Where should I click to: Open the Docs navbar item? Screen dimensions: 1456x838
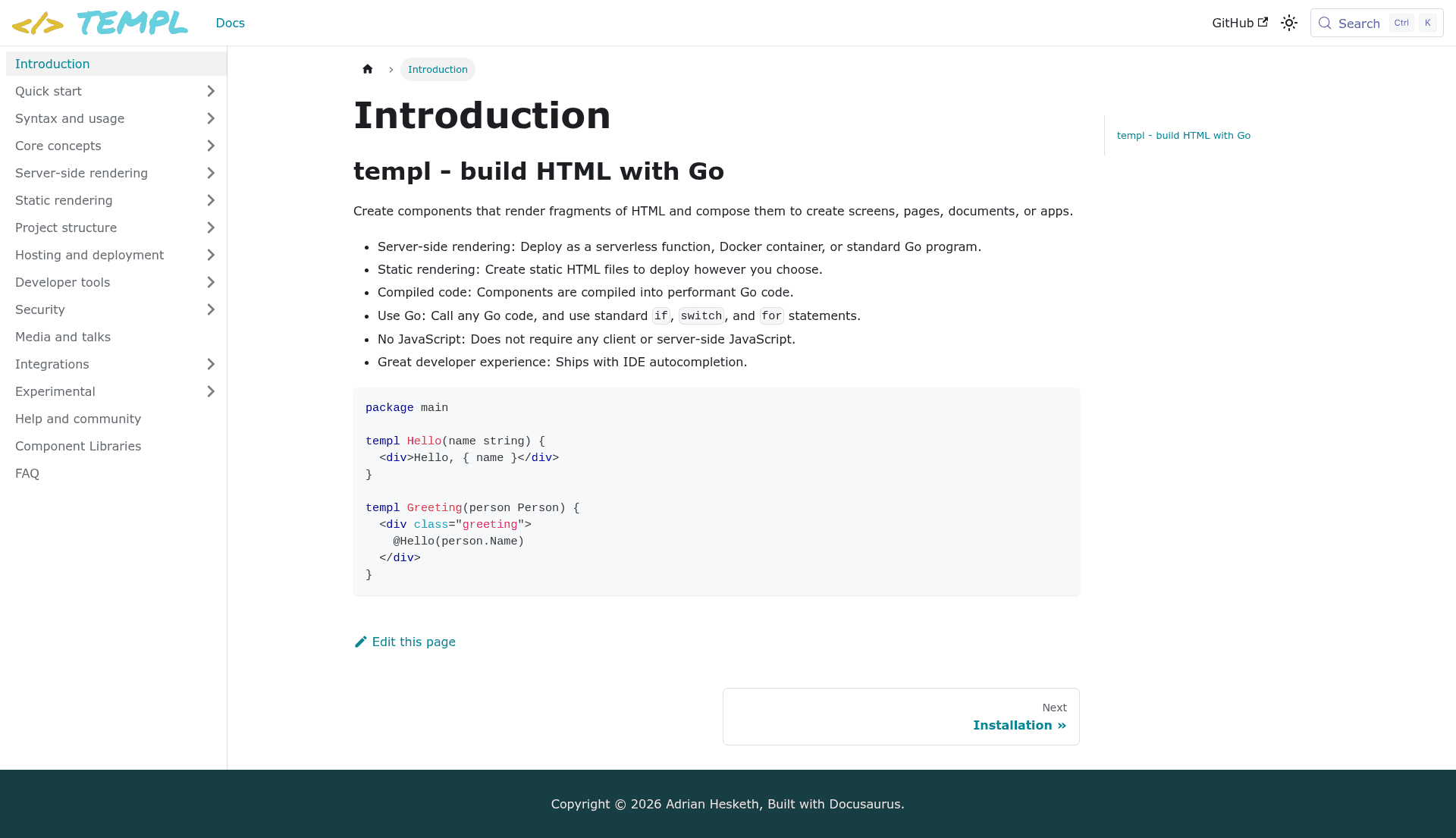pyautogui.click(x=230, y=23)
